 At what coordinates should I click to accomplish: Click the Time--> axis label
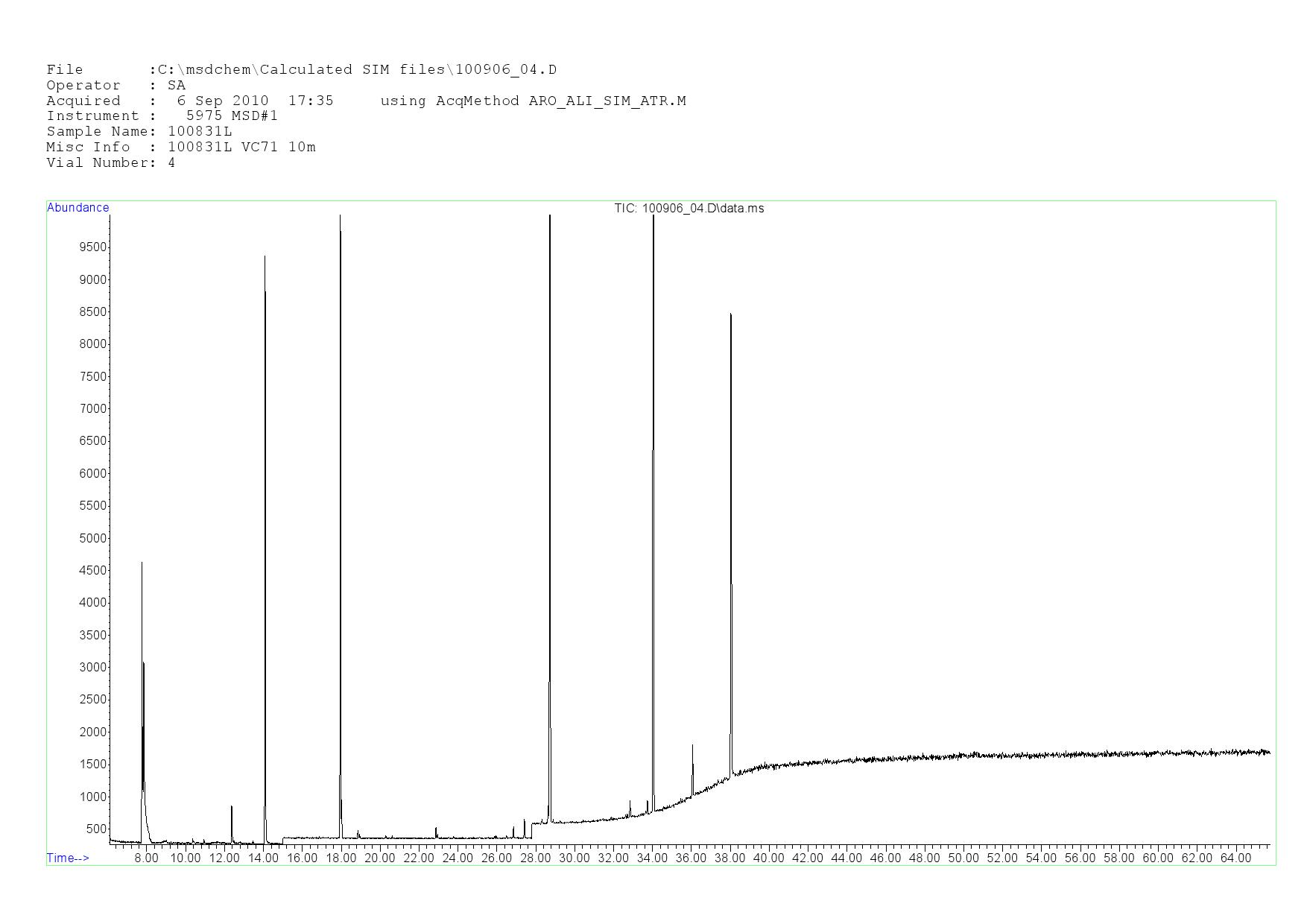[68, 858]
